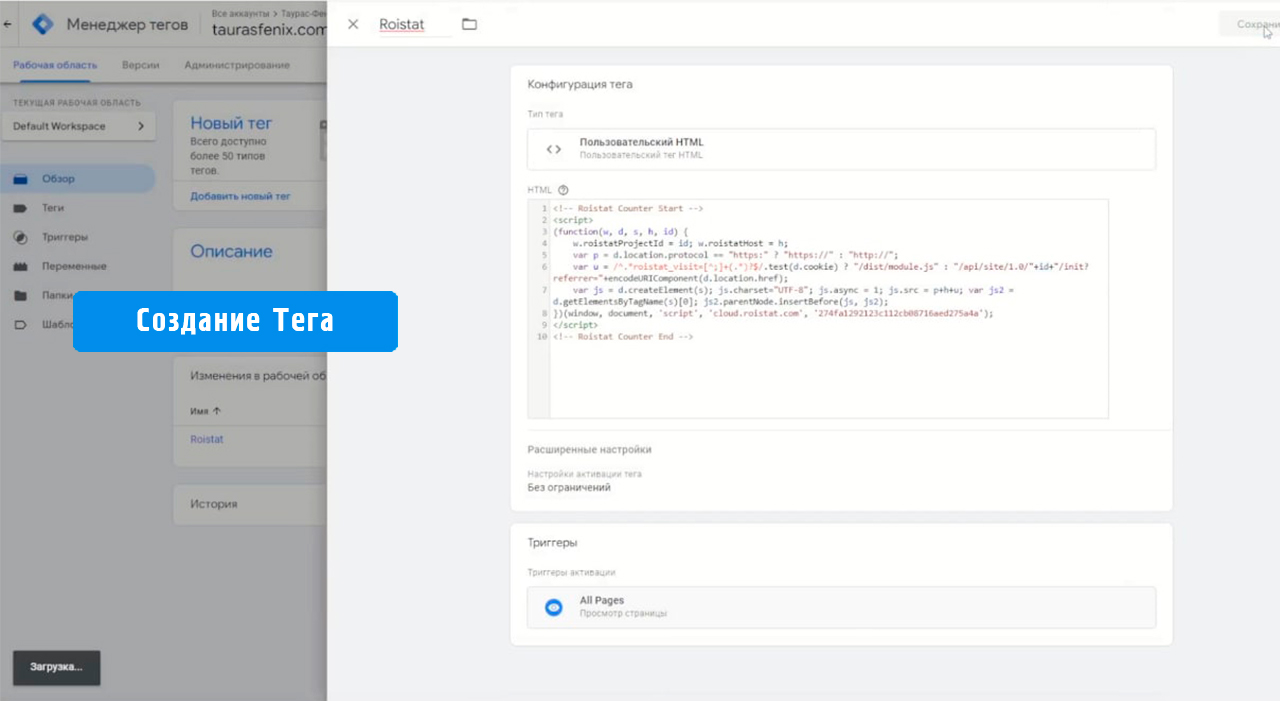This screenshot has height=701, width=1280.
Task: Click the История card heading
Action: 214,504
